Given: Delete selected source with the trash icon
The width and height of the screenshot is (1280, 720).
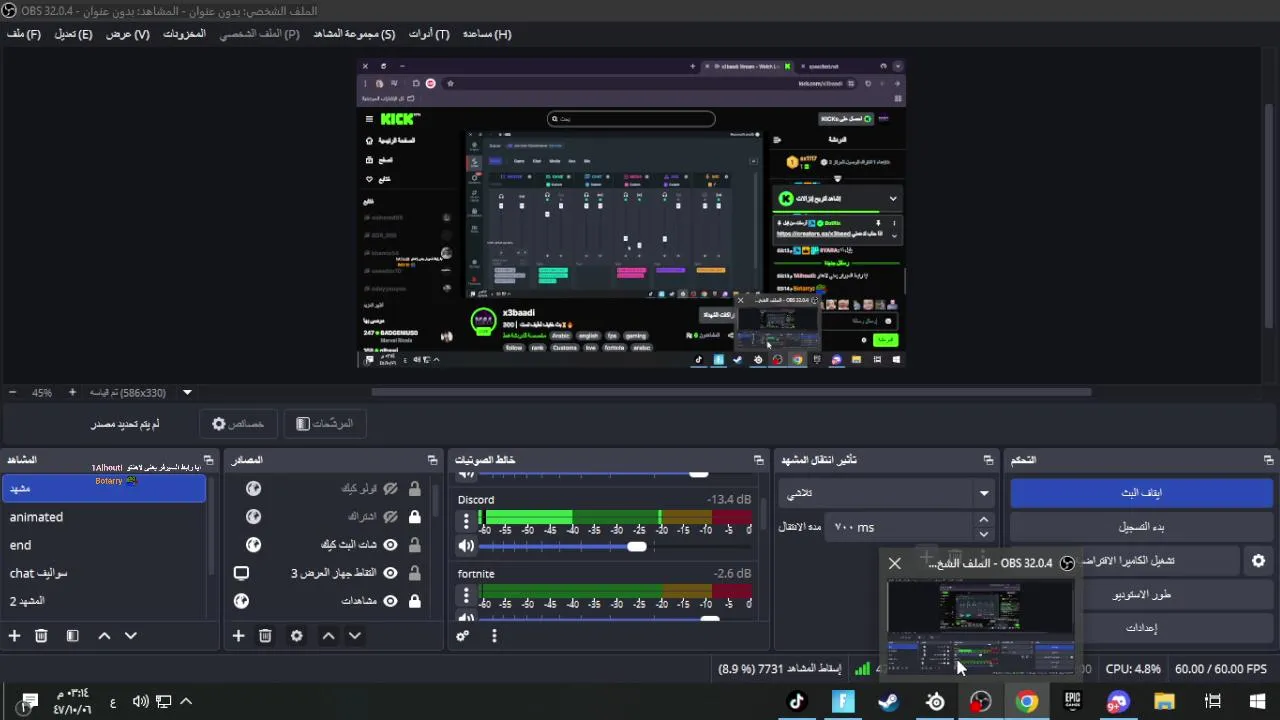Looking at the screenshot, I should 265,636.
